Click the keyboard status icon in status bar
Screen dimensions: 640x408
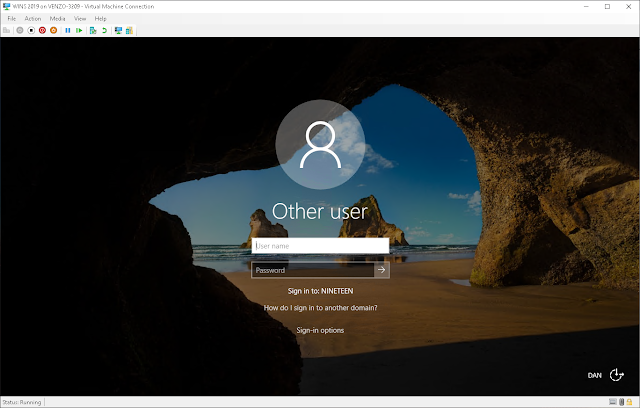coord(613,402)
